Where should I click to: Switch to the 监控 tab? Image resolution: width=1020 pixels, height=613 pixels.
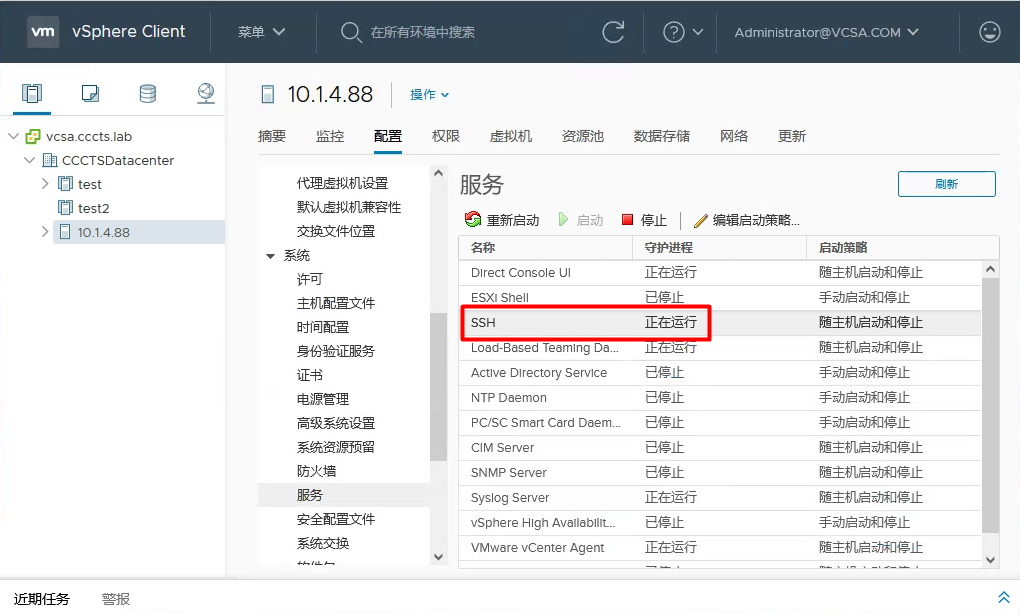(x=329, y=137)
